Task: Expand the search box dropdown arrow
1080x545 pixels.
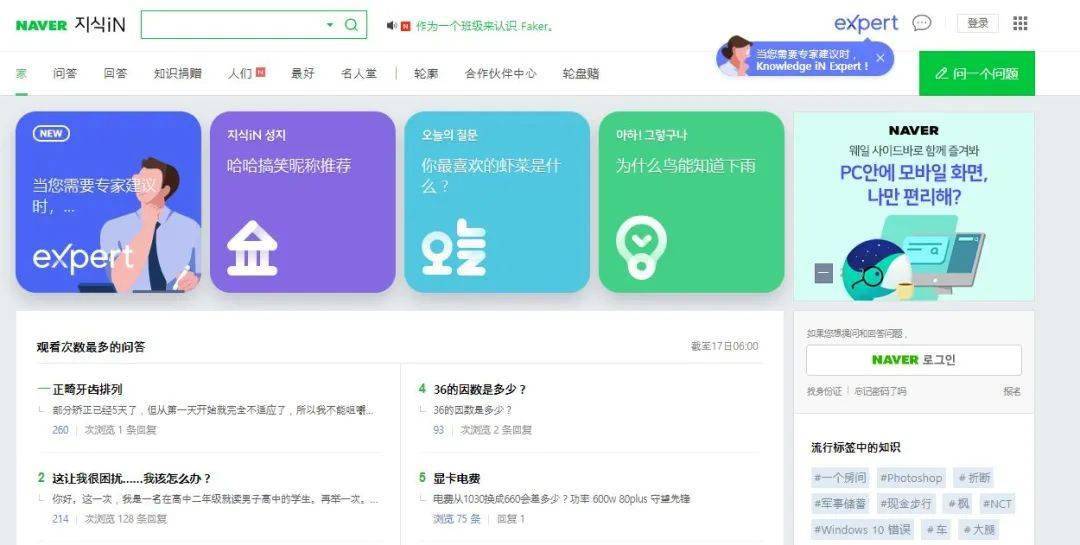Action: [x=330, y=25]
